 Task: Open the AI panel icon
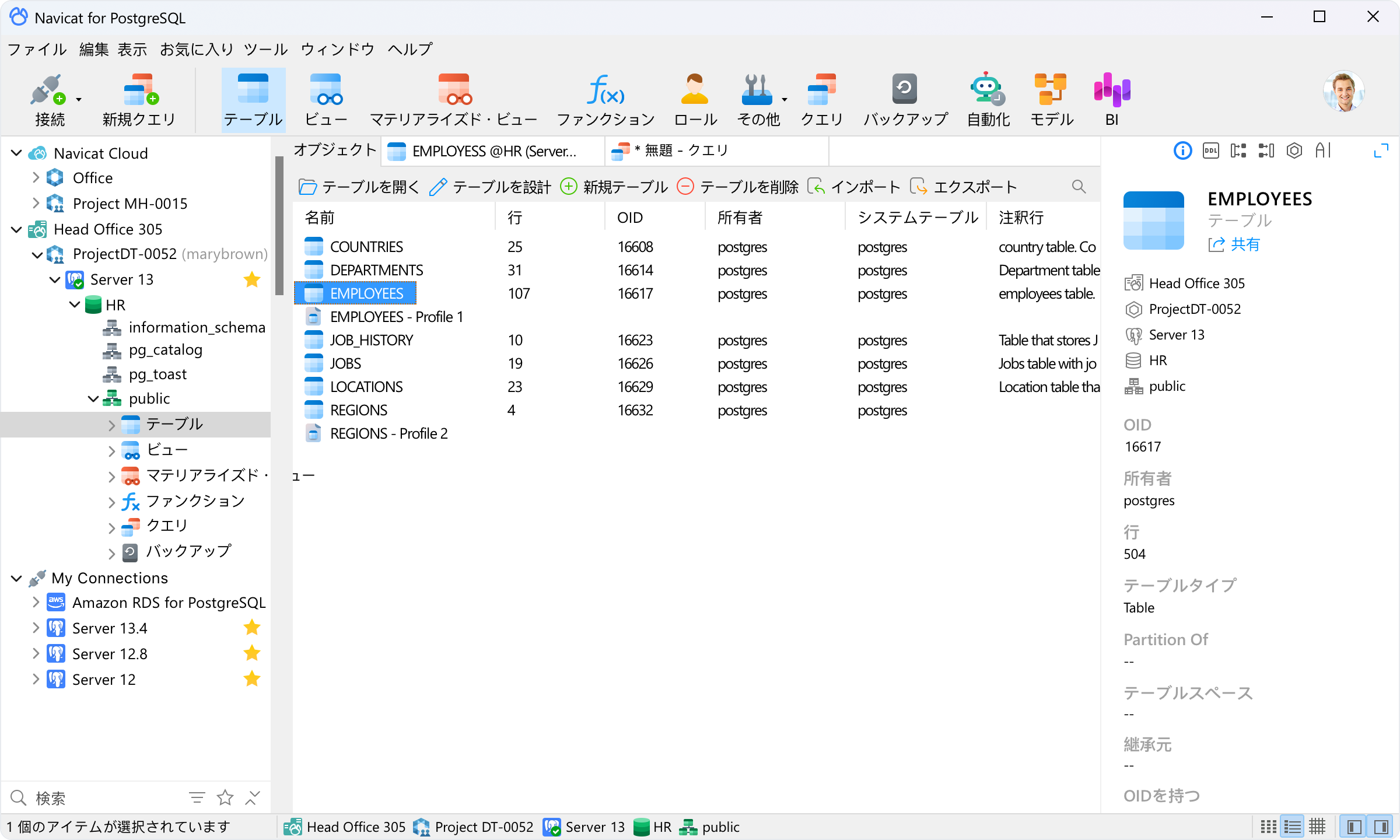pyautogui.click(x=1322, y=151)
